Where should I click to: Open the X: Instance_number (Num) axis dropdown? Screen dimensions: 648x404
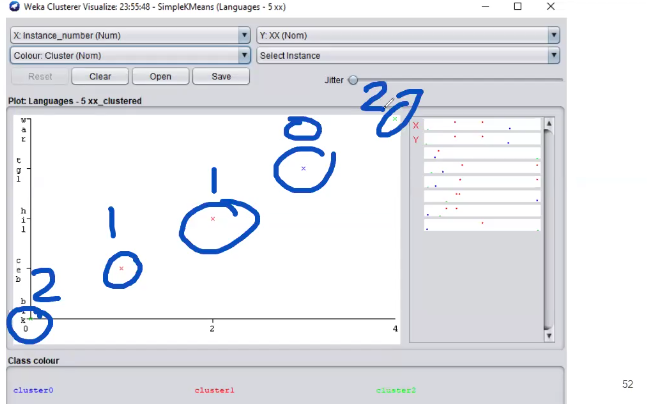tap(130, 36)
